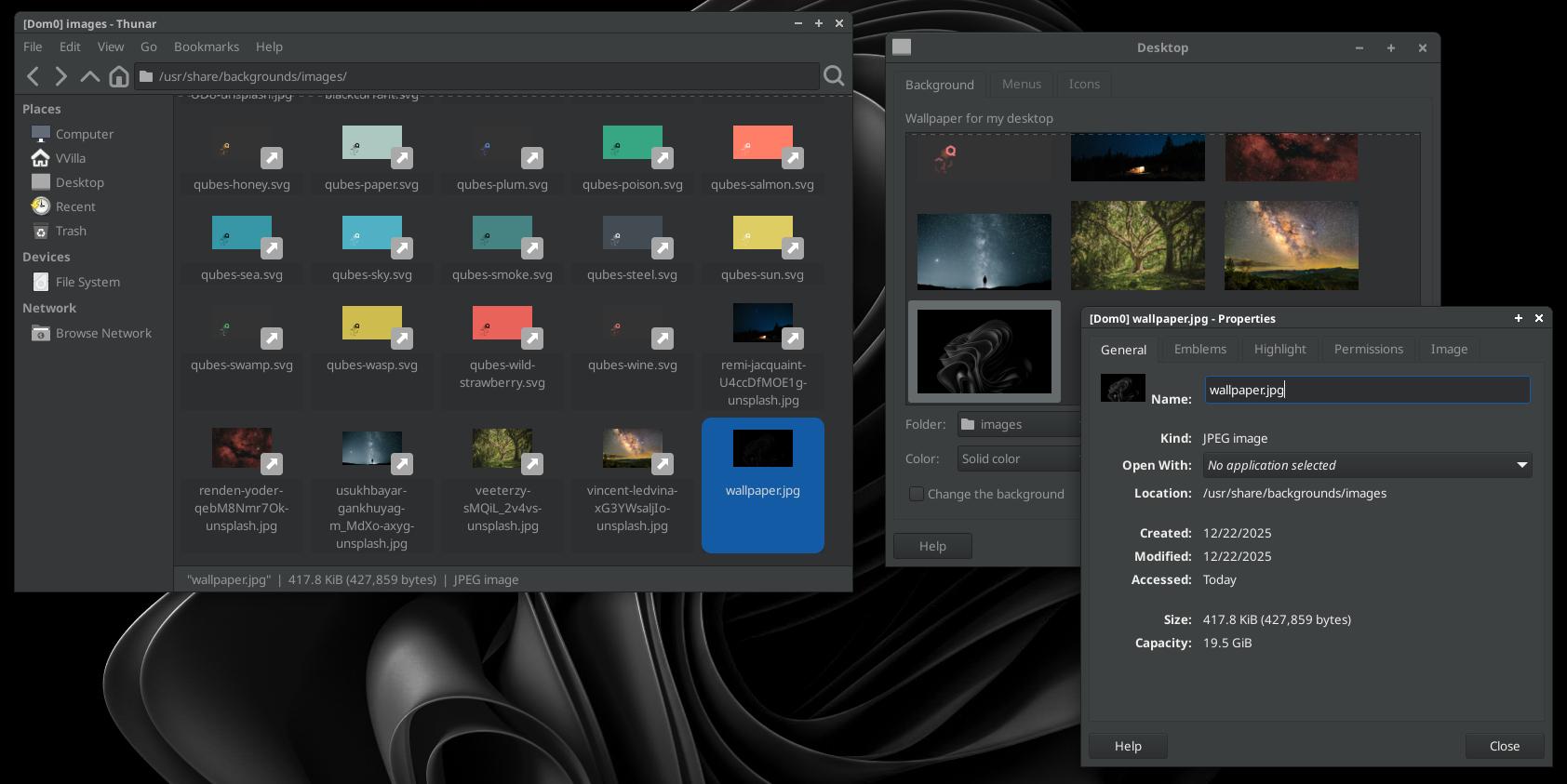
Task: Open the Folder images dropdown
Action: 1019,424
